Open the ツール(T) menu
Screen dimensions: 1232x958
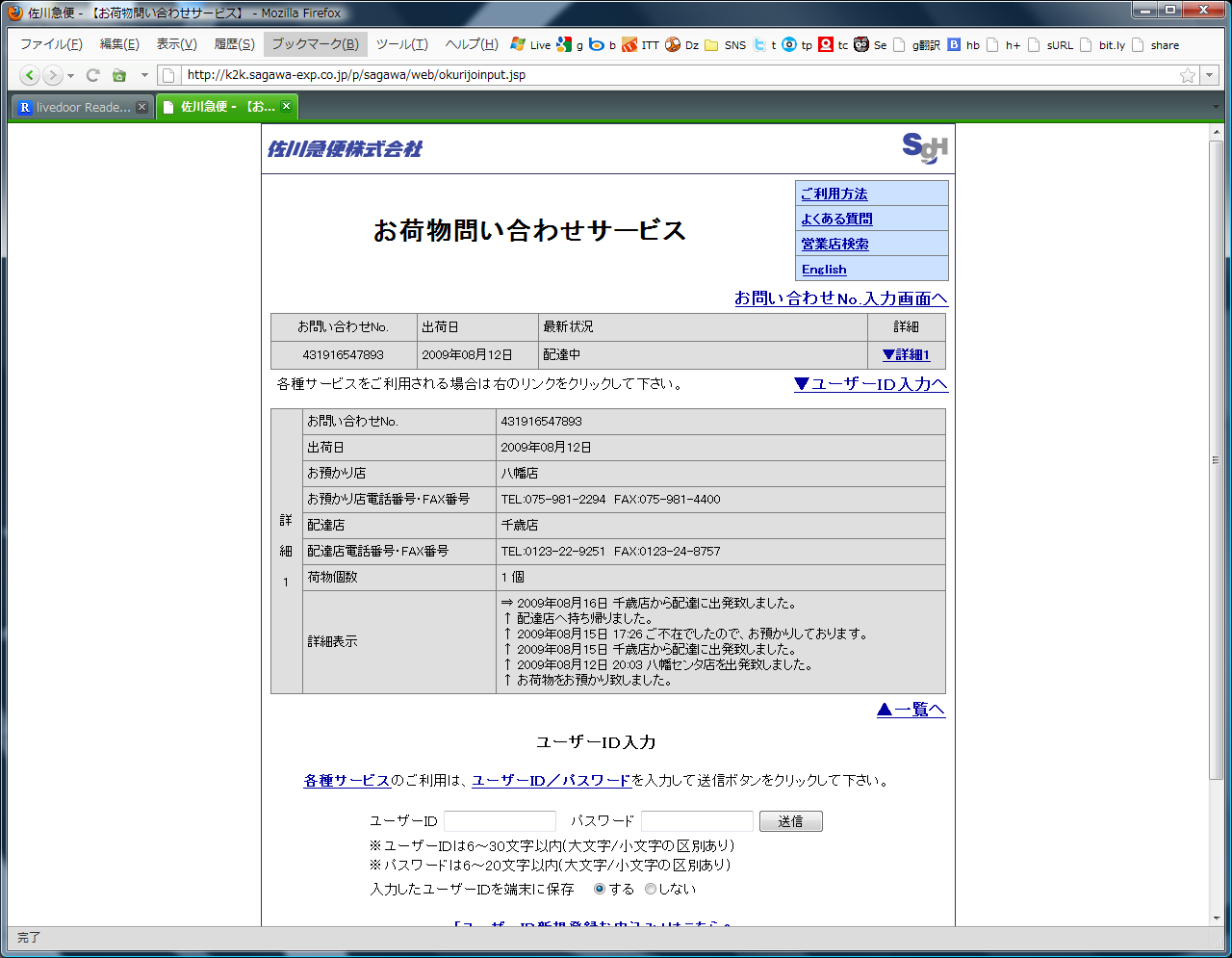401,44
